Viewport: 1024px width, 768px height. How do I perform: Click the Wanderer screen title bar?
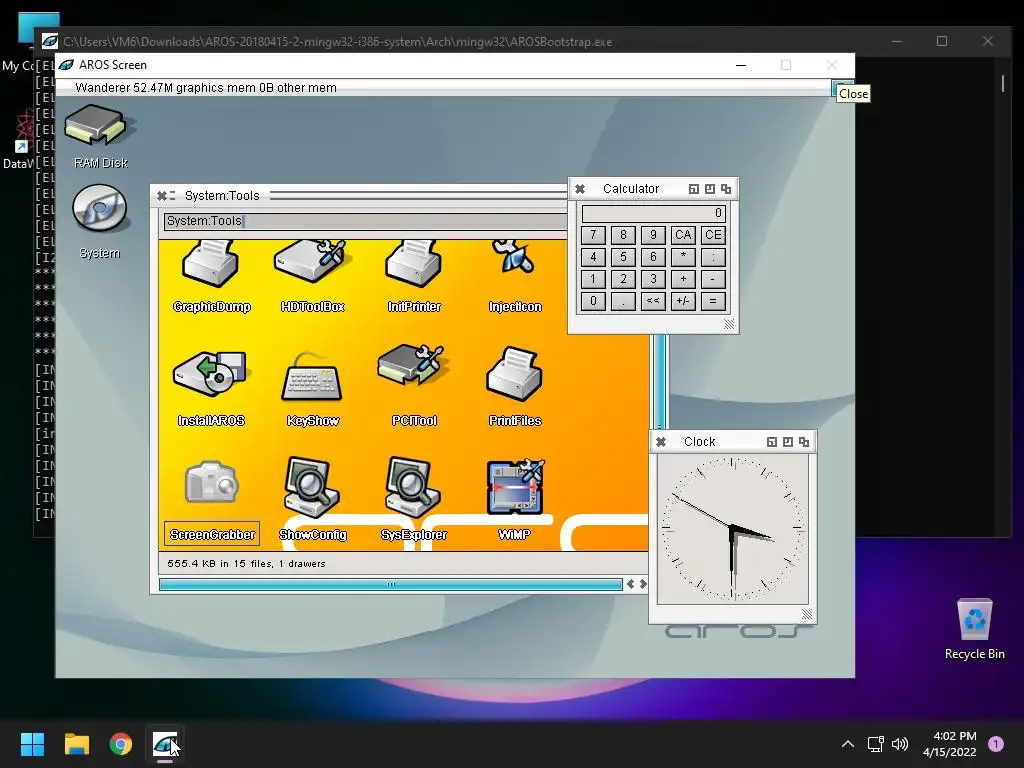(x=443, y=88)
